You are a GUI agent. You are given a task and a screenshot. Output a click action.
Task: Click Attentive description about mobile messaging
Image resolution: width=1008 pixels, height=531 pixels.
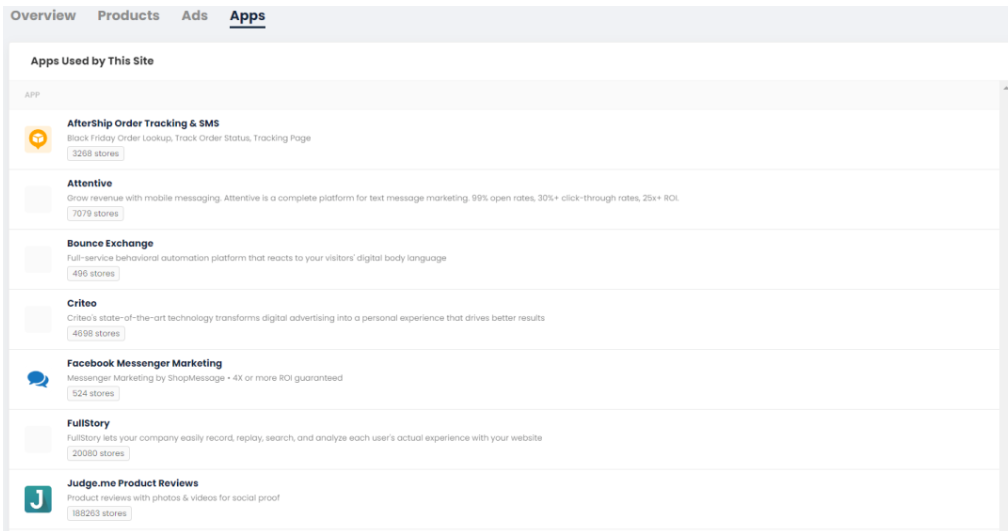point(373,198)
